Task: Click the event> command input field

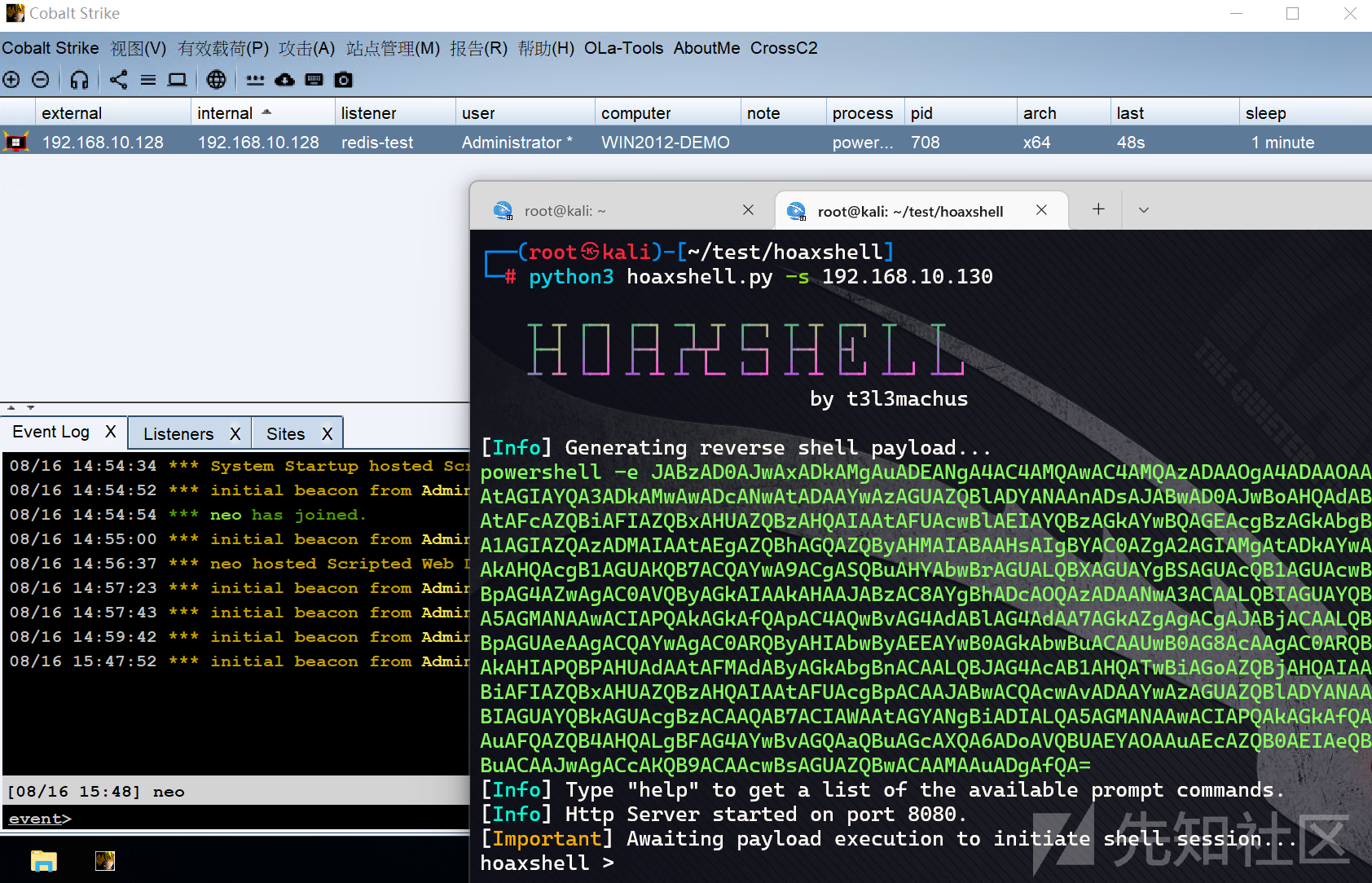Action: click(269, 819)
